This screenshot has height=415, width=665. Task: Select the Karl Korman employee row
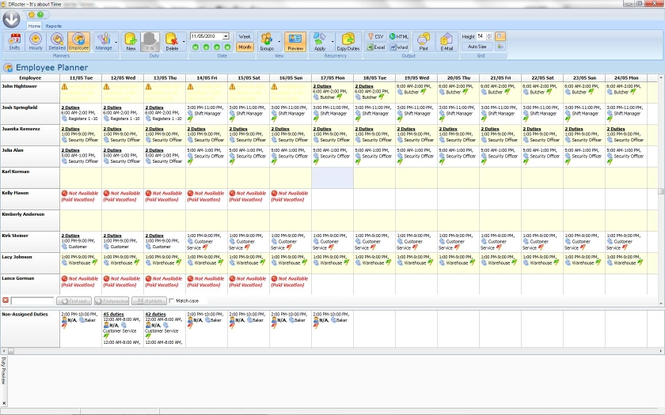30,178
